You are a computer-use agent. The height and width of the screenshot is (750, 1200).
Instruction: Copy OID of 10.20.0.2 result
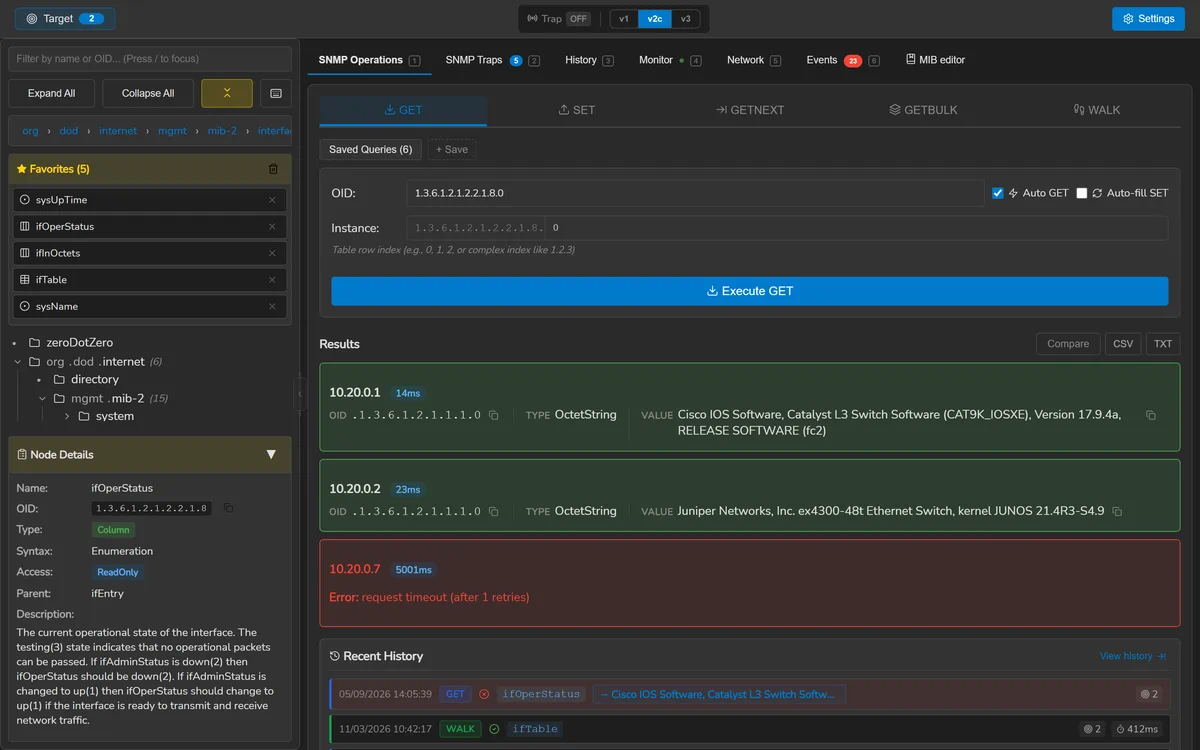click(x=493, y=511)
